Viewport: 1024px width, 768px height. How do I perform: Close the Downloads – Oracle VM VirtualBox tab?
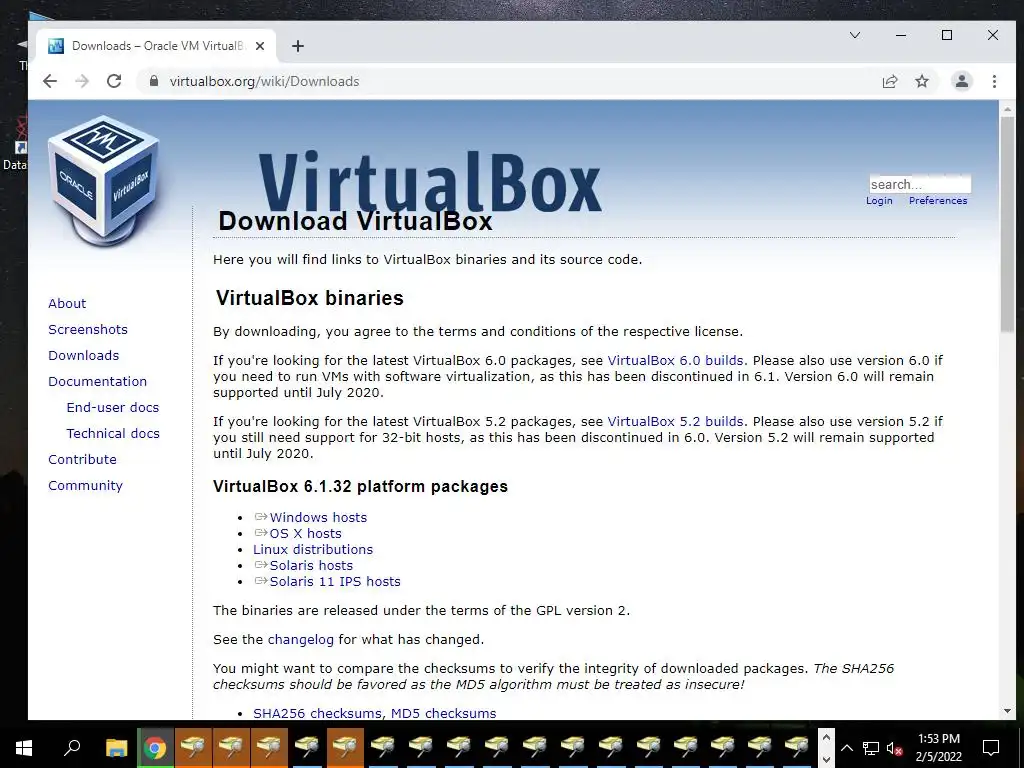pos(260,46)
